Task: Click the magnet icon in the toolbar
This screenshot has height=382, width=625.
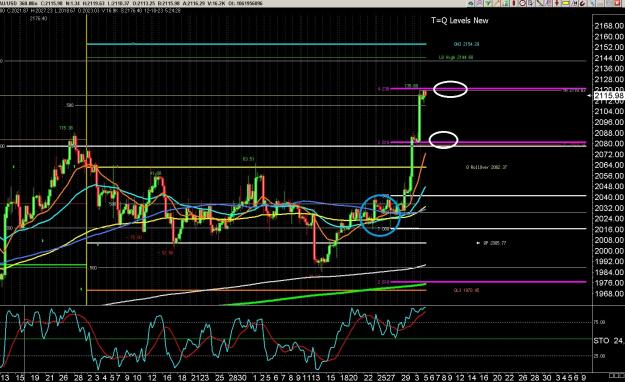Action: pos(582,3)
